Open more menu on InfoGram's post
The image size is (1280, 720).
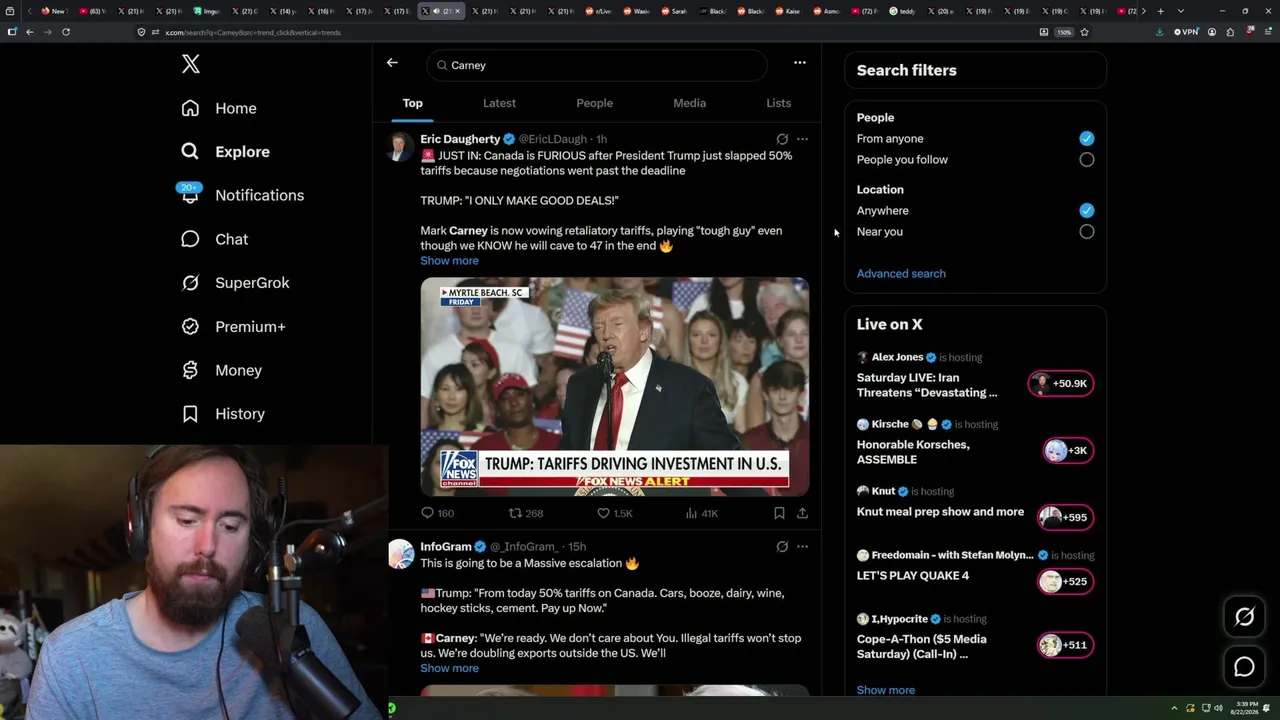(802, 547)
